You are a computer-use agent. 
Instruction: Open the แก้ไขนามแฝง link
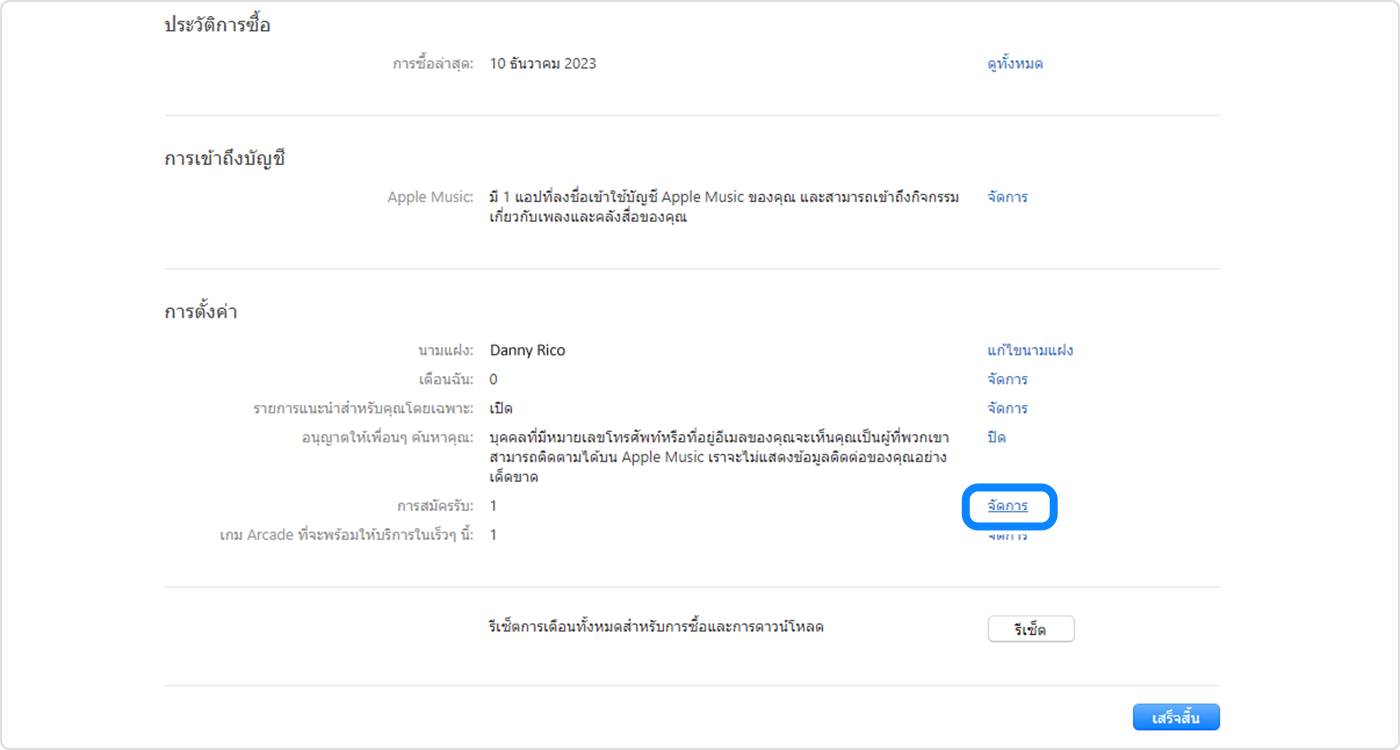pos(1030,351)
